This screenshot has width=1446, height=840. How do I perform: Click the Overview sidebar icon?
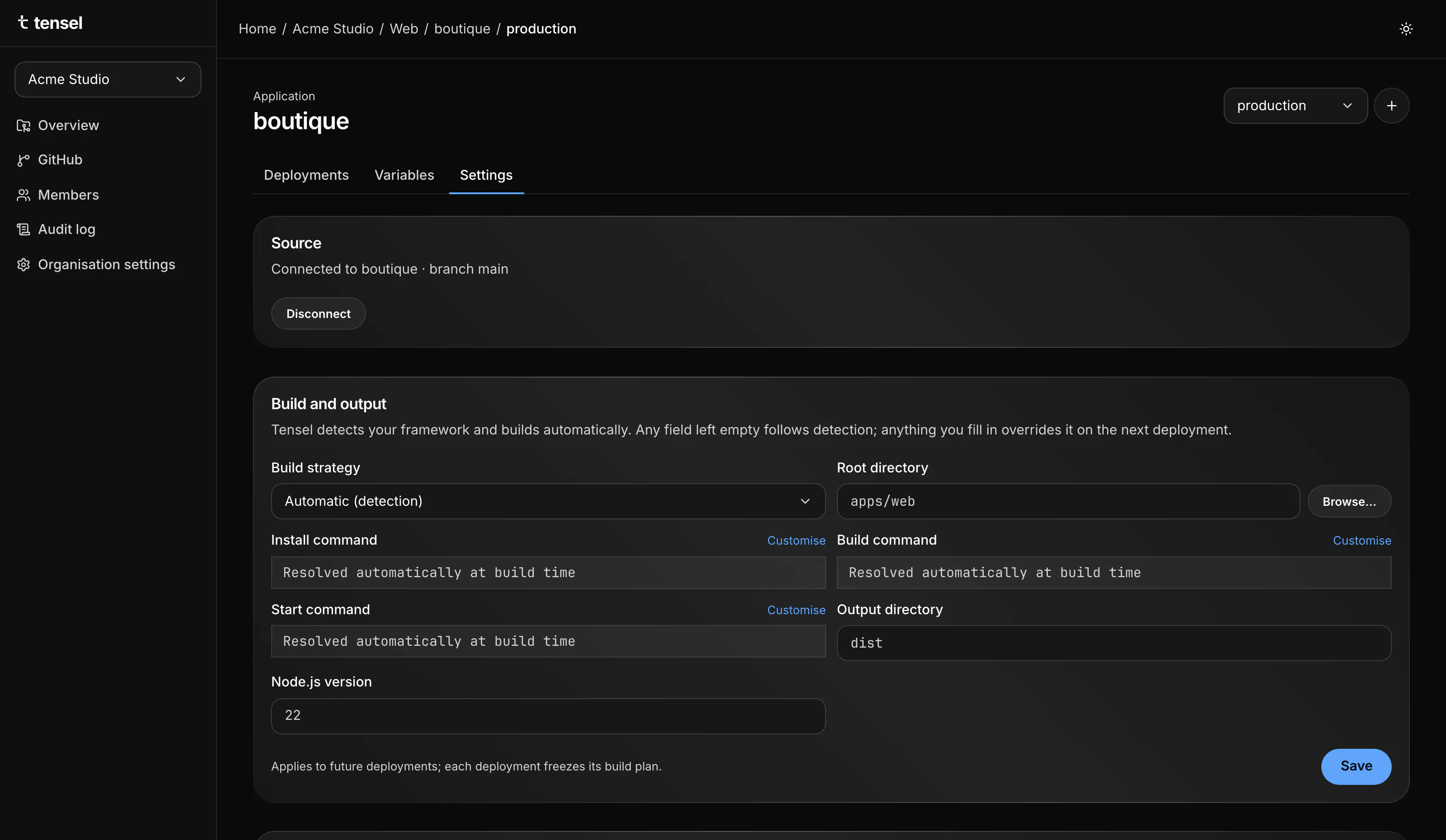(x=23, y=126)
